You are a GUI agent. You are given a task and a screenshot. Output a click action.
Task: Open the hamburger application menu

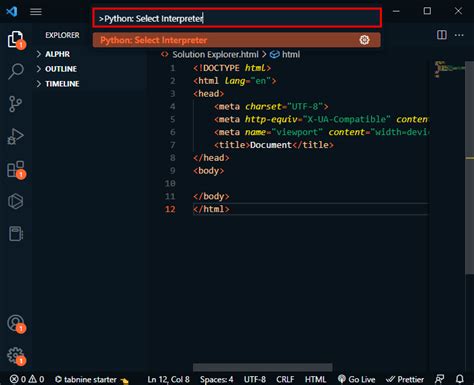pos(36,12)
